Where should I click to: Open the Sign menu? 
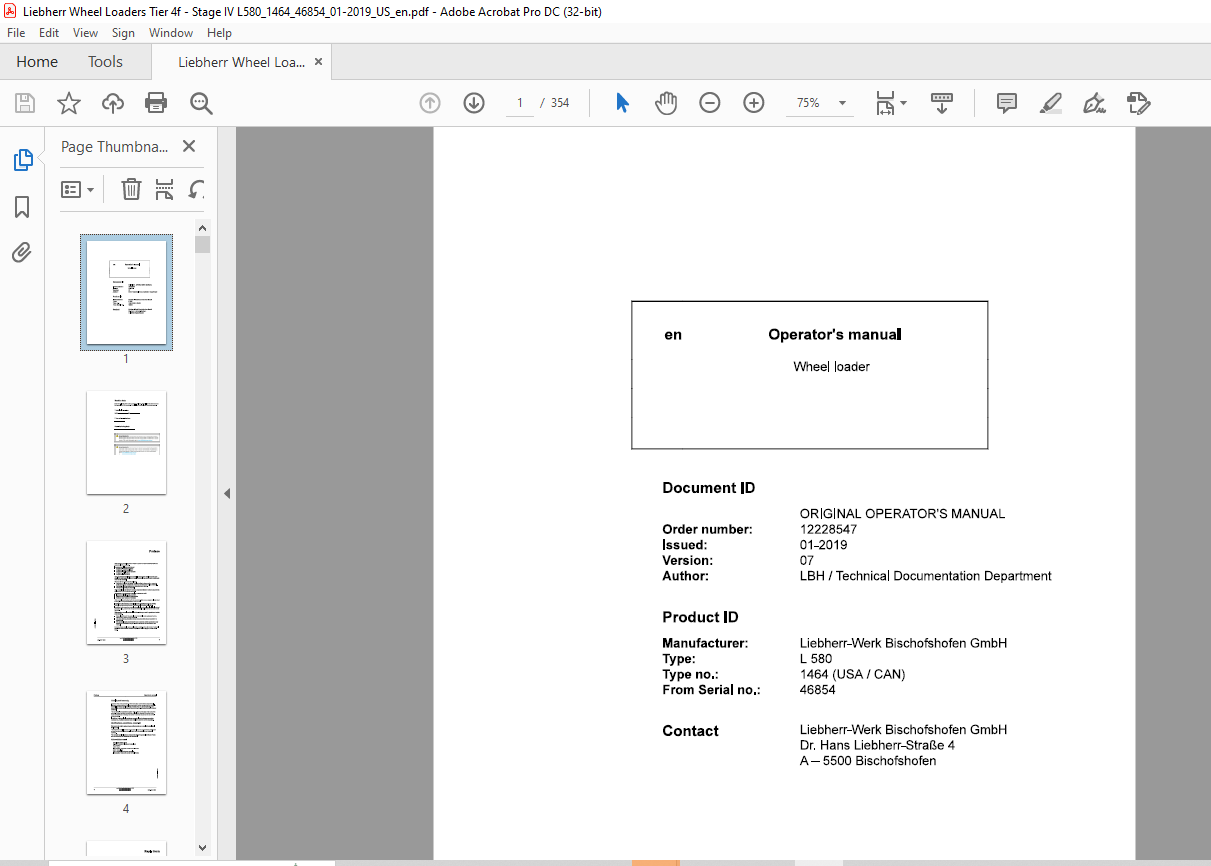[123, 33]
